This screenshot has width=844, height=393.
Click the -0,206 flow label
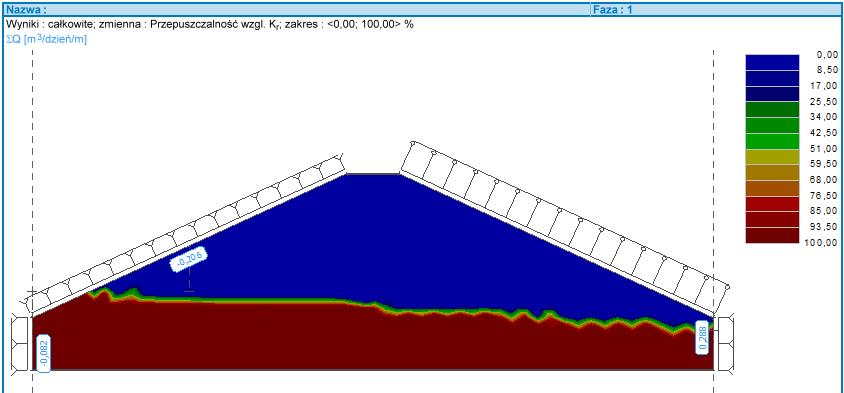point(189,261)
